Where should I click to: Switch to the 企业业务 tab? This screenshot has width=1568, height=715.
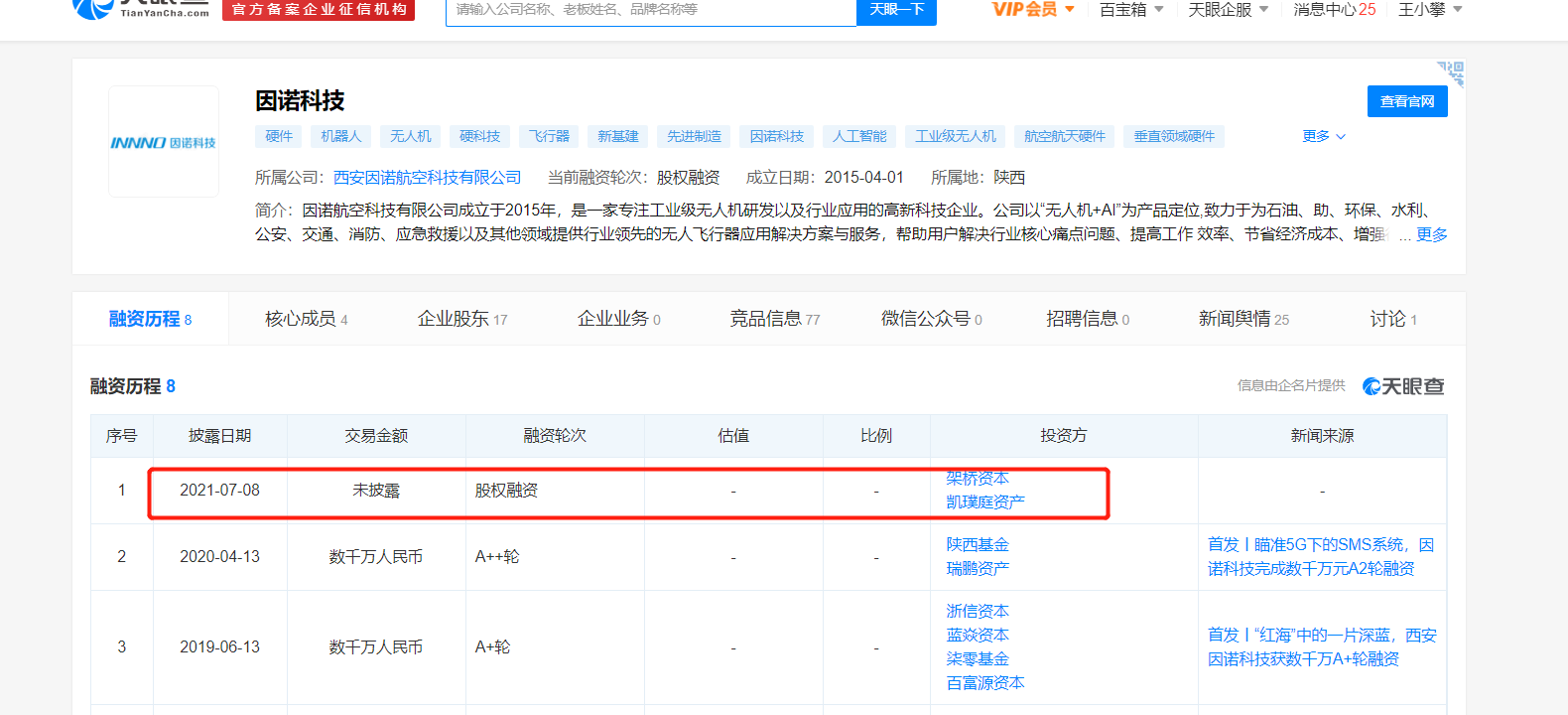point(618,319)
